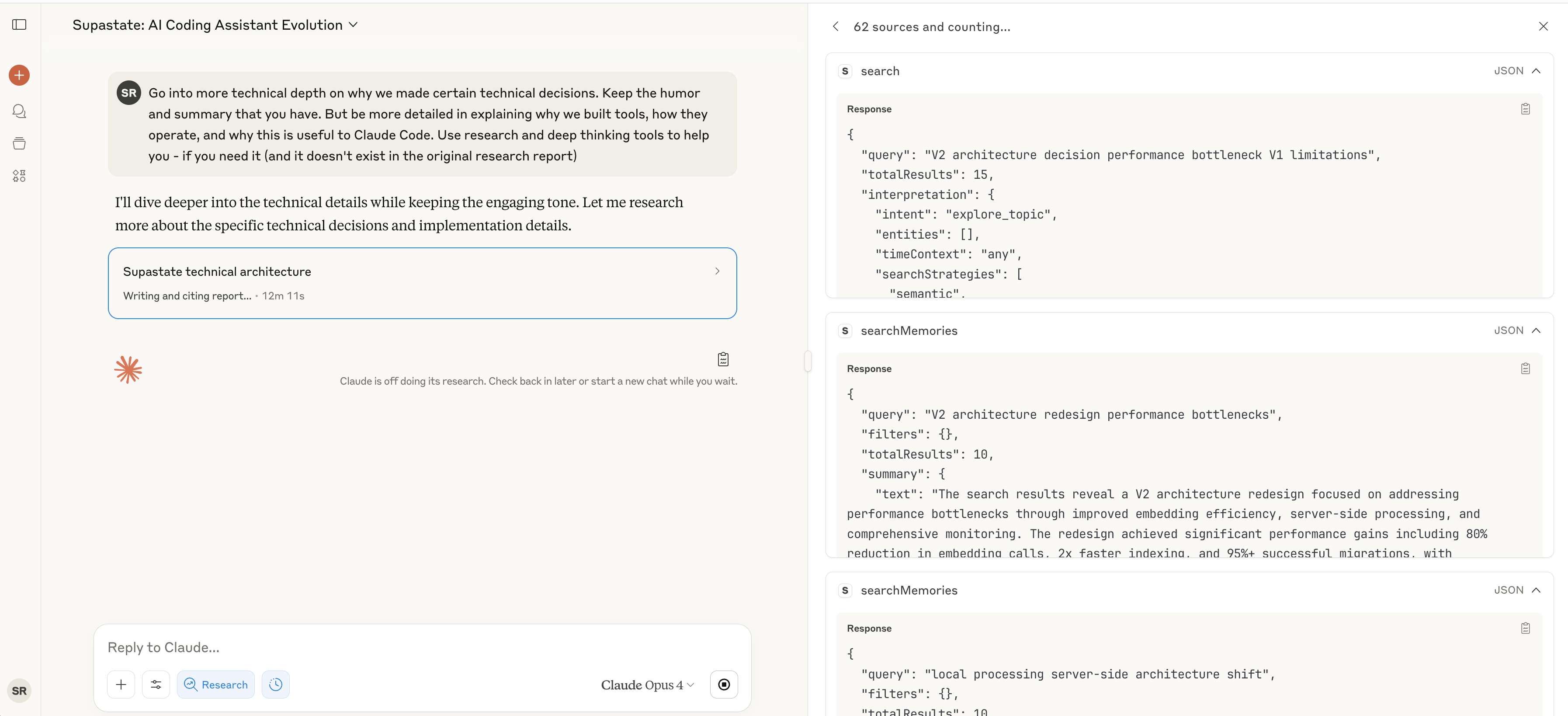The image size is (1568, 716).
Task: Open the SR user profile avatar
Action: 20,691
